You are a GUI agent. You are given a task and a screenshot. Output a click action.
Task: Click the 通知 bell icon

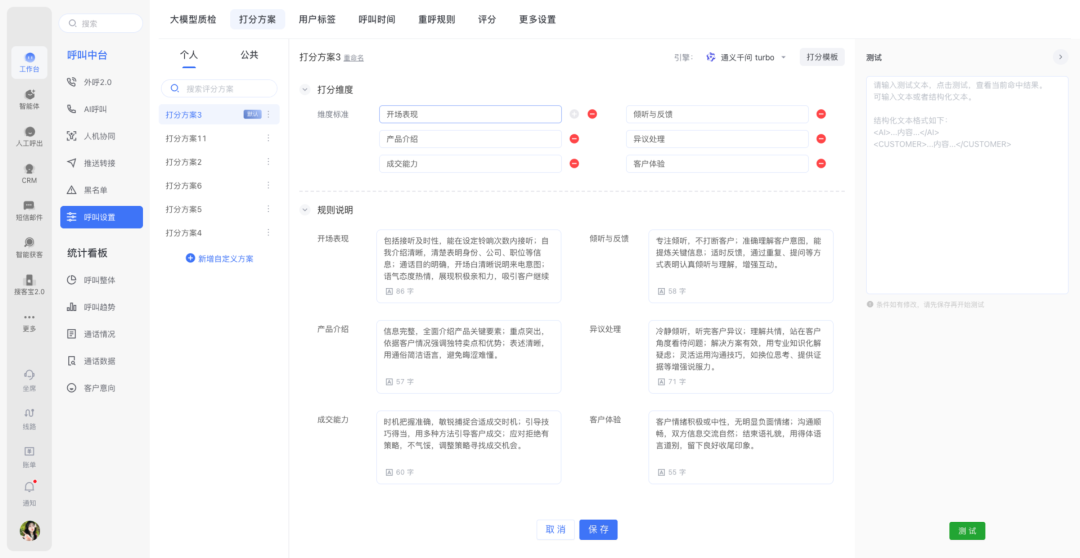29,489
